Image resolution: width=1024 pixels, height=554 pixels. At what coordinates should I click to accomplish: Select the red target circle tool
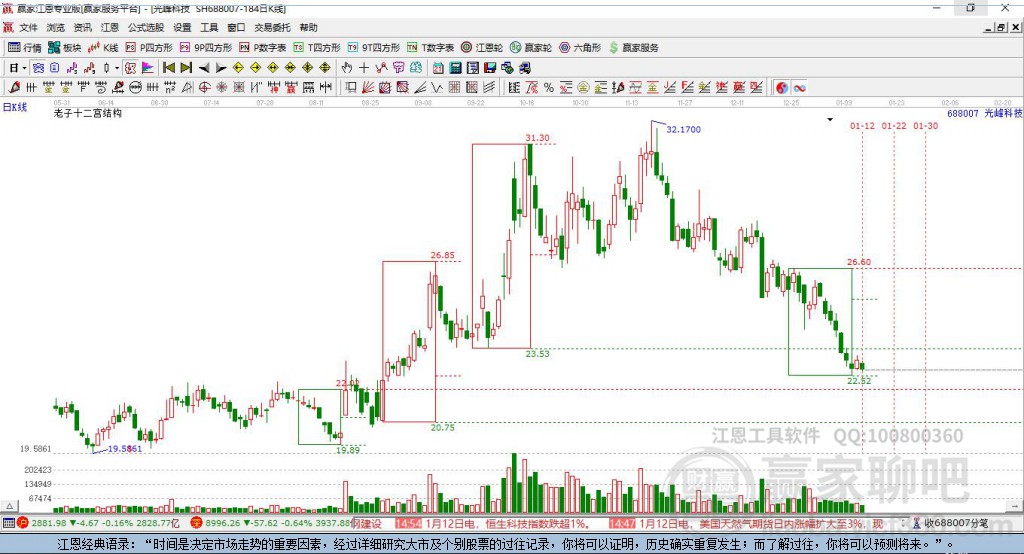point(204,88)
